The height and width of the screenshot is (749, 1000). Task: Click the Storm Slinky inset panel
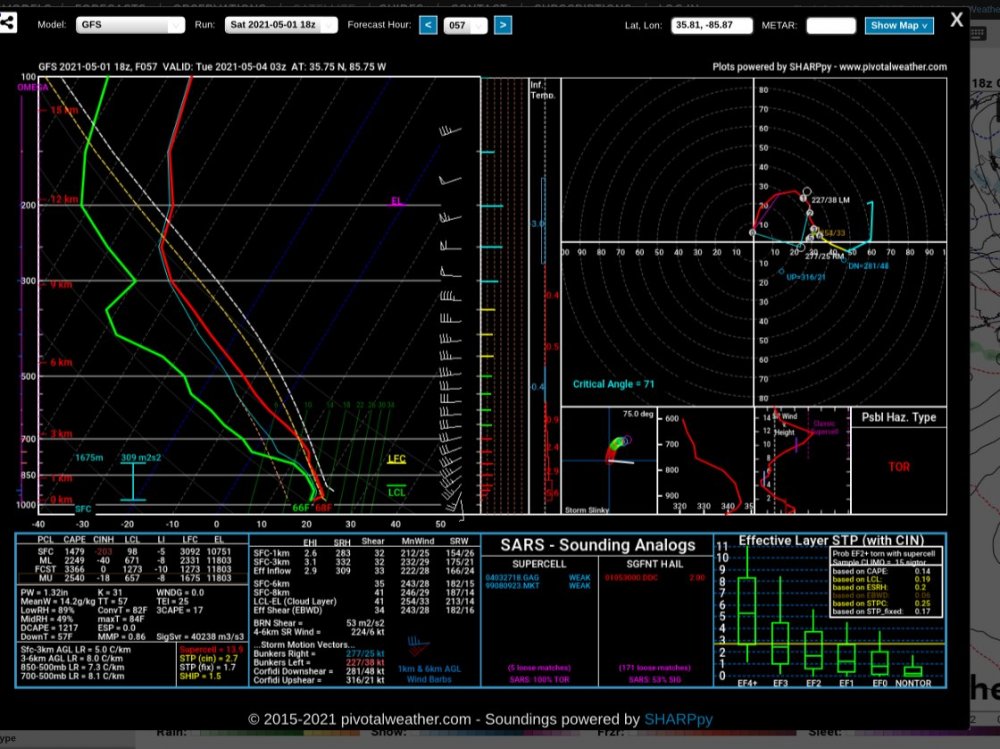point(609,461)
